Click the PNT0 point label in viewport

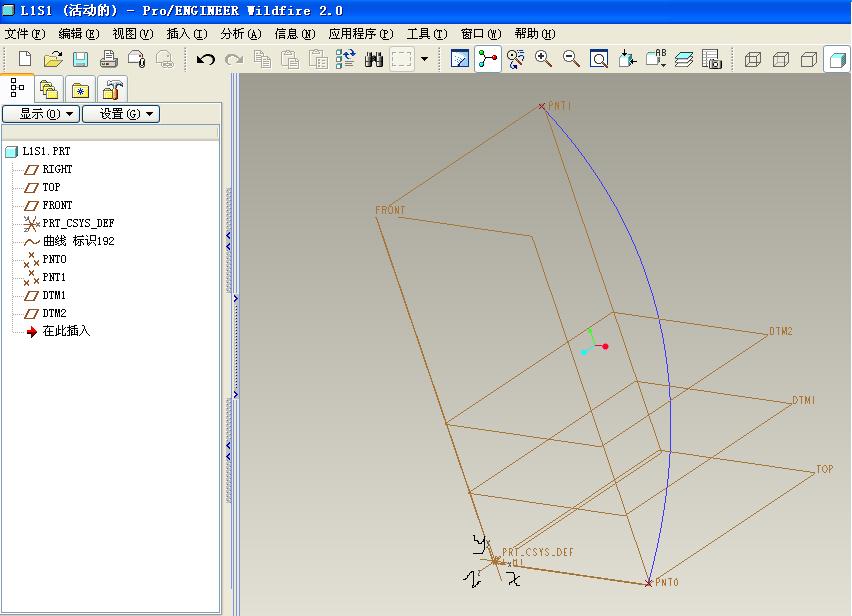667,582
